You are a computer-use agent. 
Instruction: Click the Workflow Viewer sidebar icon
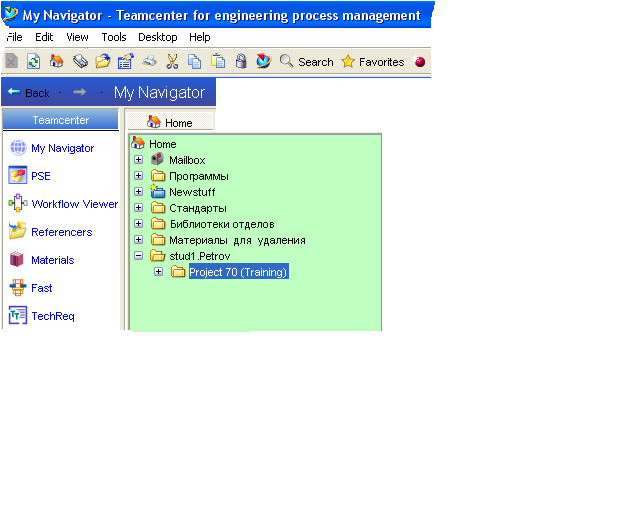pos(18,203)
